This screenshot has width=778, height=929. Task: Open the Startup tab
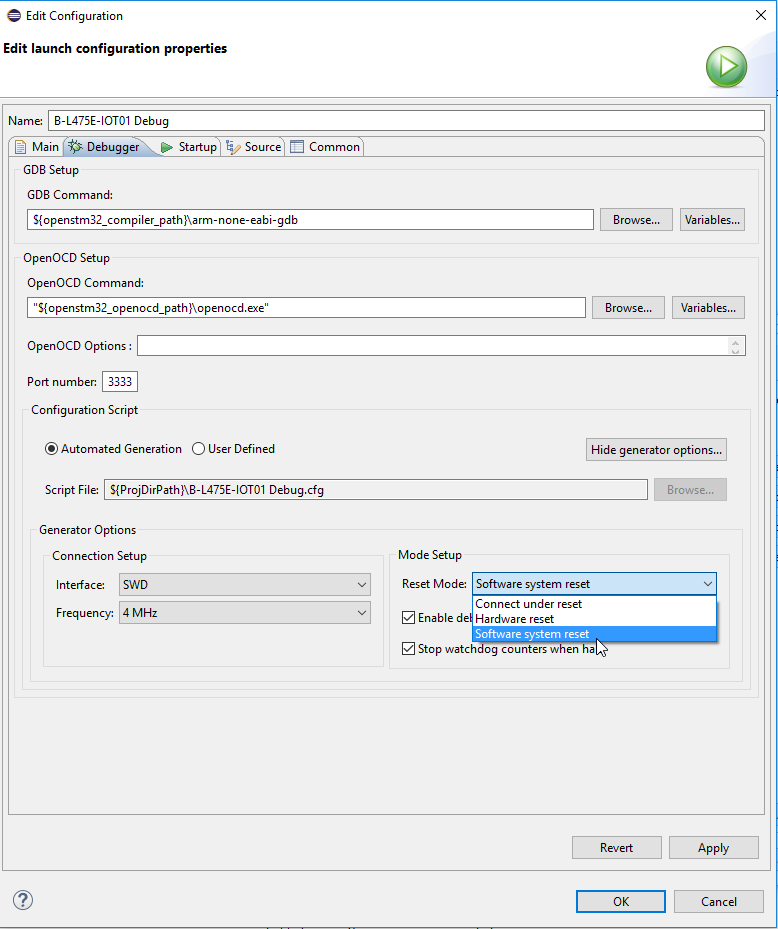point(188,147)
